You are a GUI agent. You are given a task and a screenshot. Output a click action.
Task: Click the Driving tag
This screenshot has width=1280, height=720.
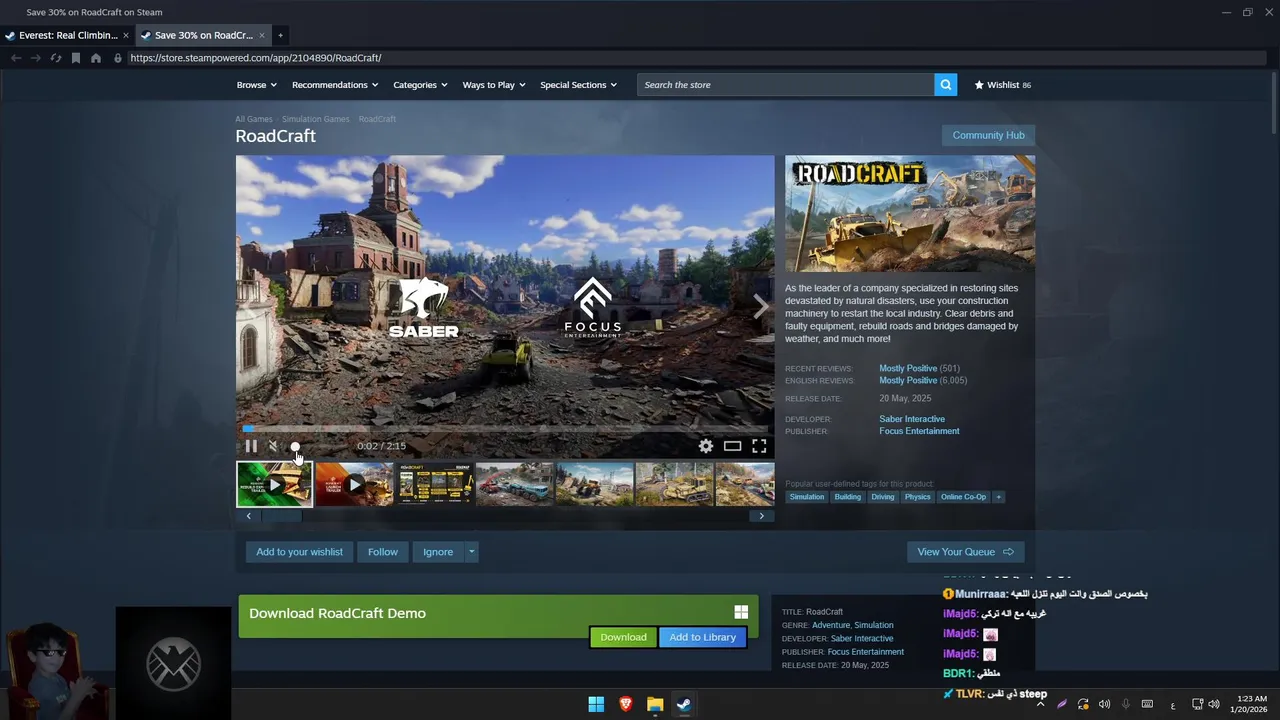[x=882, y=497]
